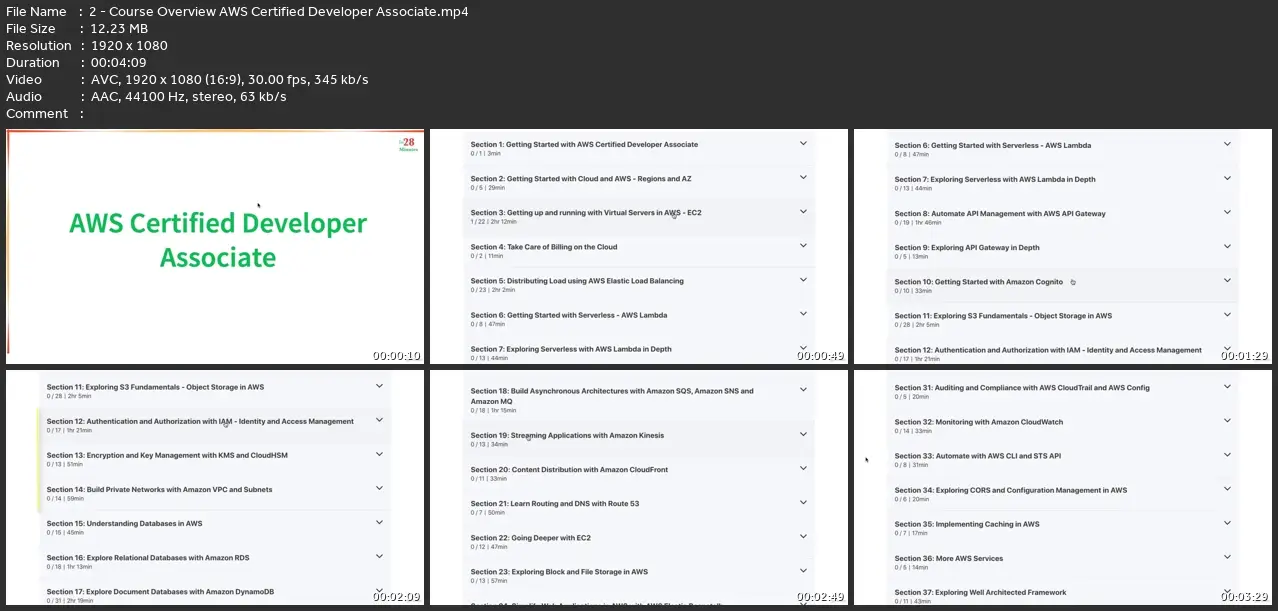Image resolution: width=1278 pixels, height=611 pixels.
Task: Click 'Section 36: More AWS Services' title
Action: (x=949, y=559)
